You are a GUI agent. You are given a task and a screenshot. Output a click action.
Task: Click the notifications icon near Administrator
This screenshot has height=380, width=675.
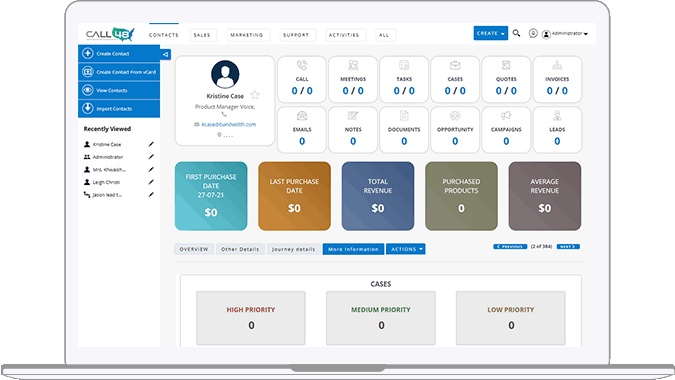click(533, 33)
